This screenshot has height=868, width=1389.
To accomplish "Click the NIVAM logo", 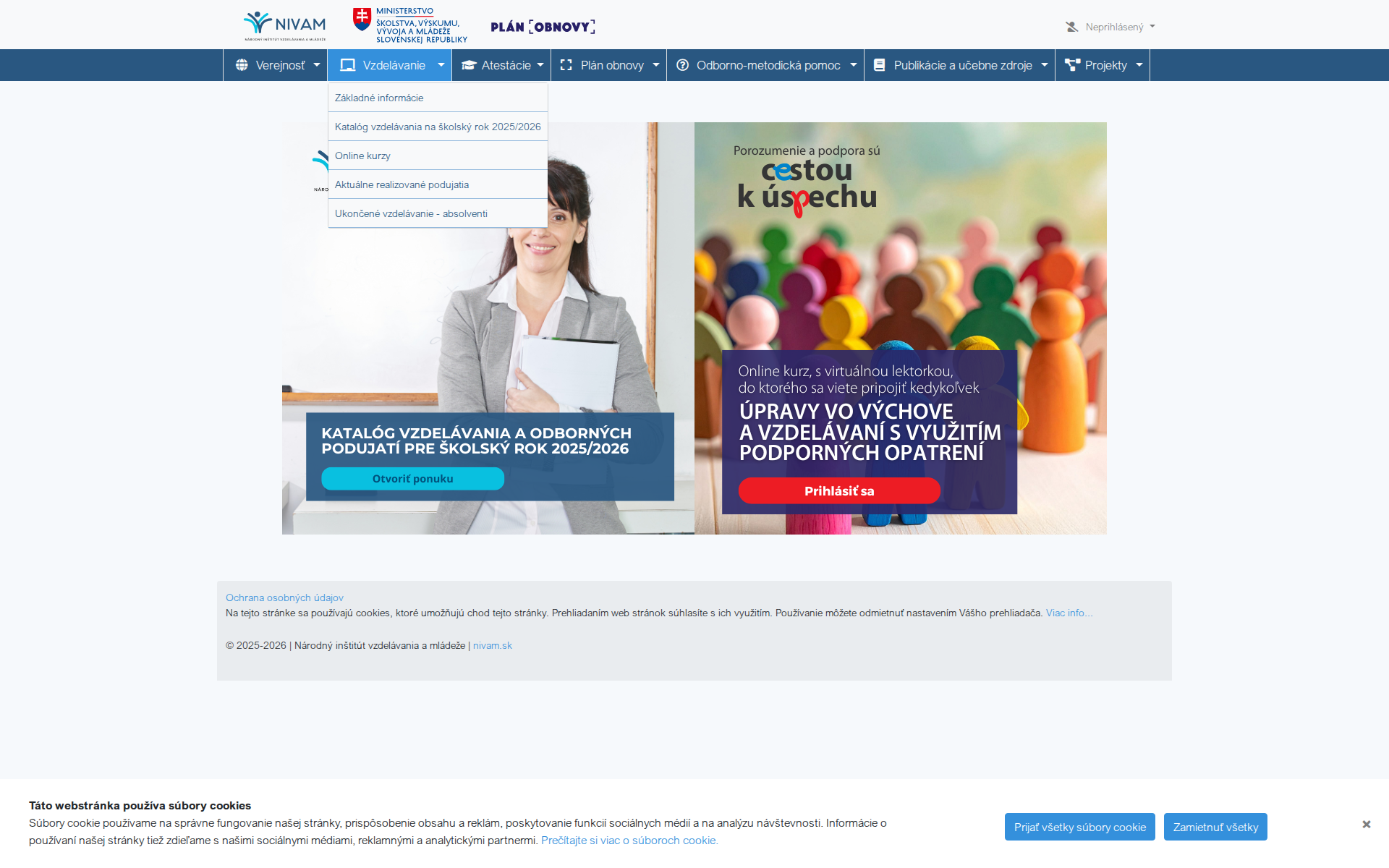I will (x=285, y=24).
